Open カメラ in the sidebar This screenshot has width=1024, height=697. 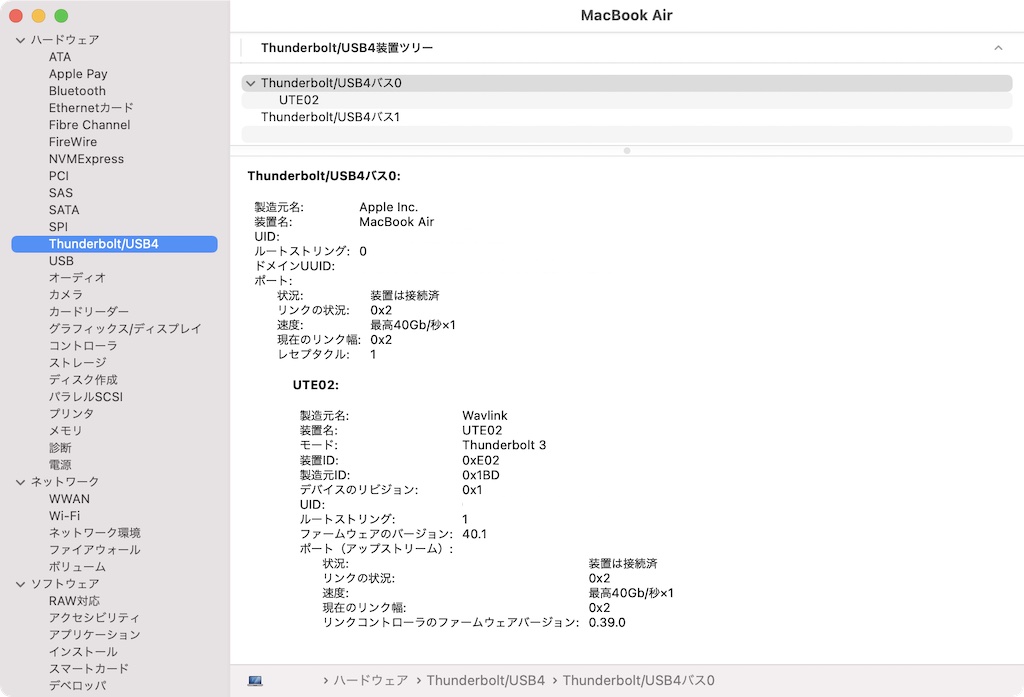pos(66,295)
